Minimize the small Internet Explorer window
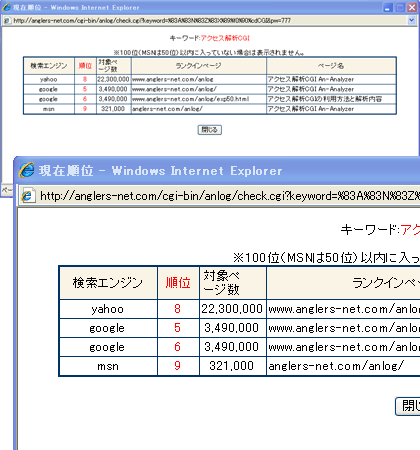Viewport: 420px width, 450px height. point(387,7)
